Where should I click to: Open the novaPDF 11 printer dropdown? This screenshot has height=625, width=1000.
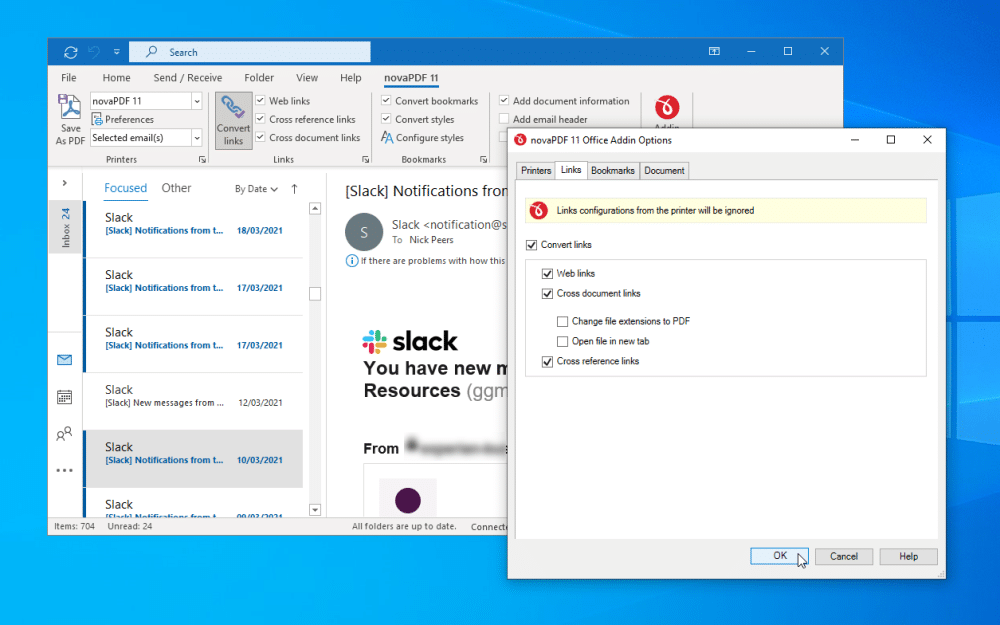(196, 101)
